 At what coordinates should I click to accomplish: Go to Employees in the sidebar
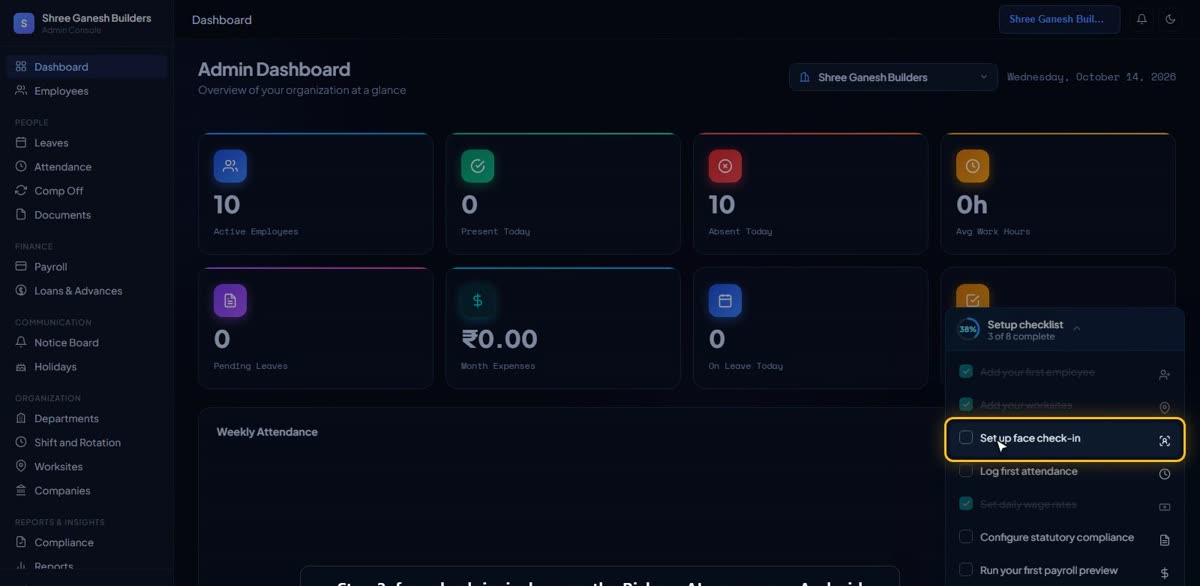(x=86, y=91)
